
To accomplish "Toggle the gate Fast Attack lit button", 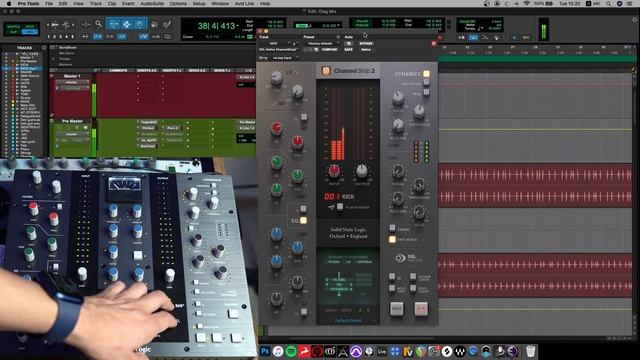I will tap(392, 239).
